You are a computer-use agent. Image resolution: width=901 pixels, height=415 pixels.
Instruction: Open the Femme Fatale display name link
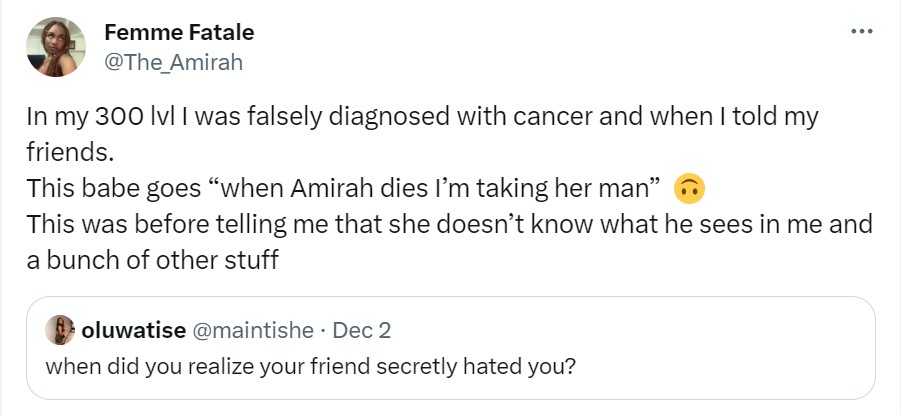point(179,32)
